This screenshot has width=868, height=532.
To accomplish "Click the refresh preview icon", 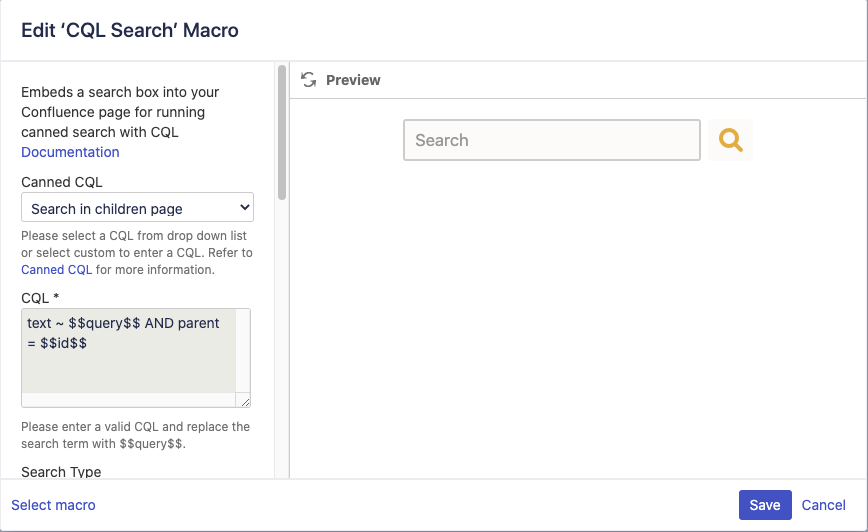I will (308, 80).
